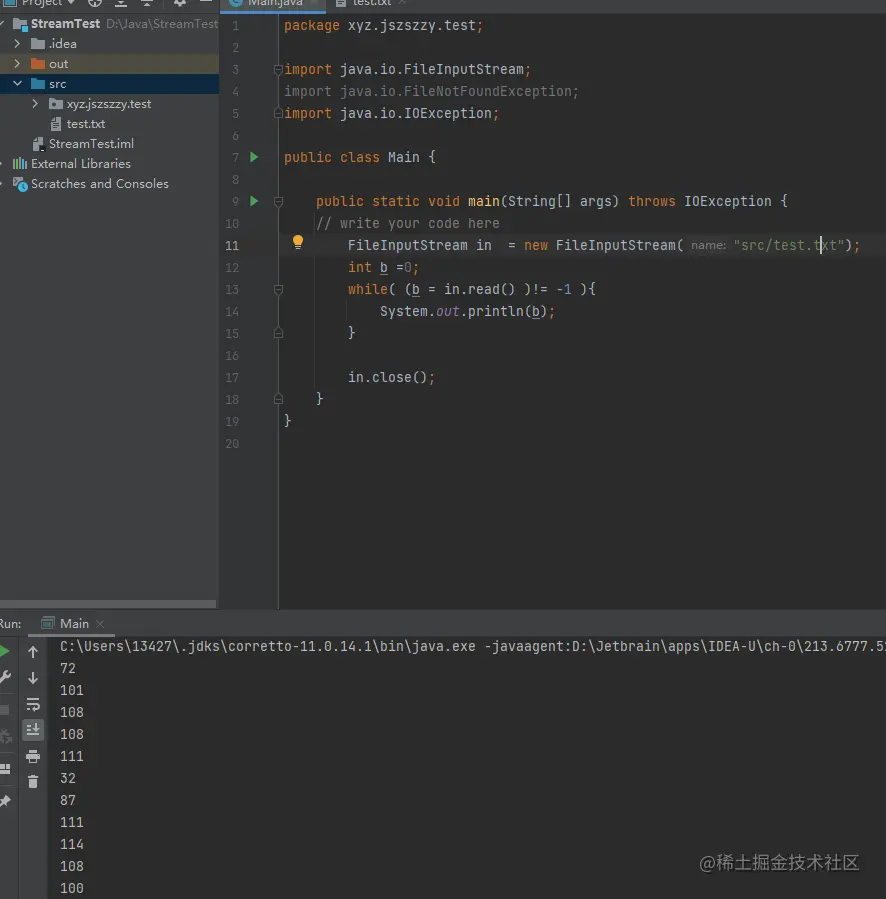The image size is (886, 899).
Task: Fold the while loop at line 13
Action: pyautogui.click(x=278, y=290)
